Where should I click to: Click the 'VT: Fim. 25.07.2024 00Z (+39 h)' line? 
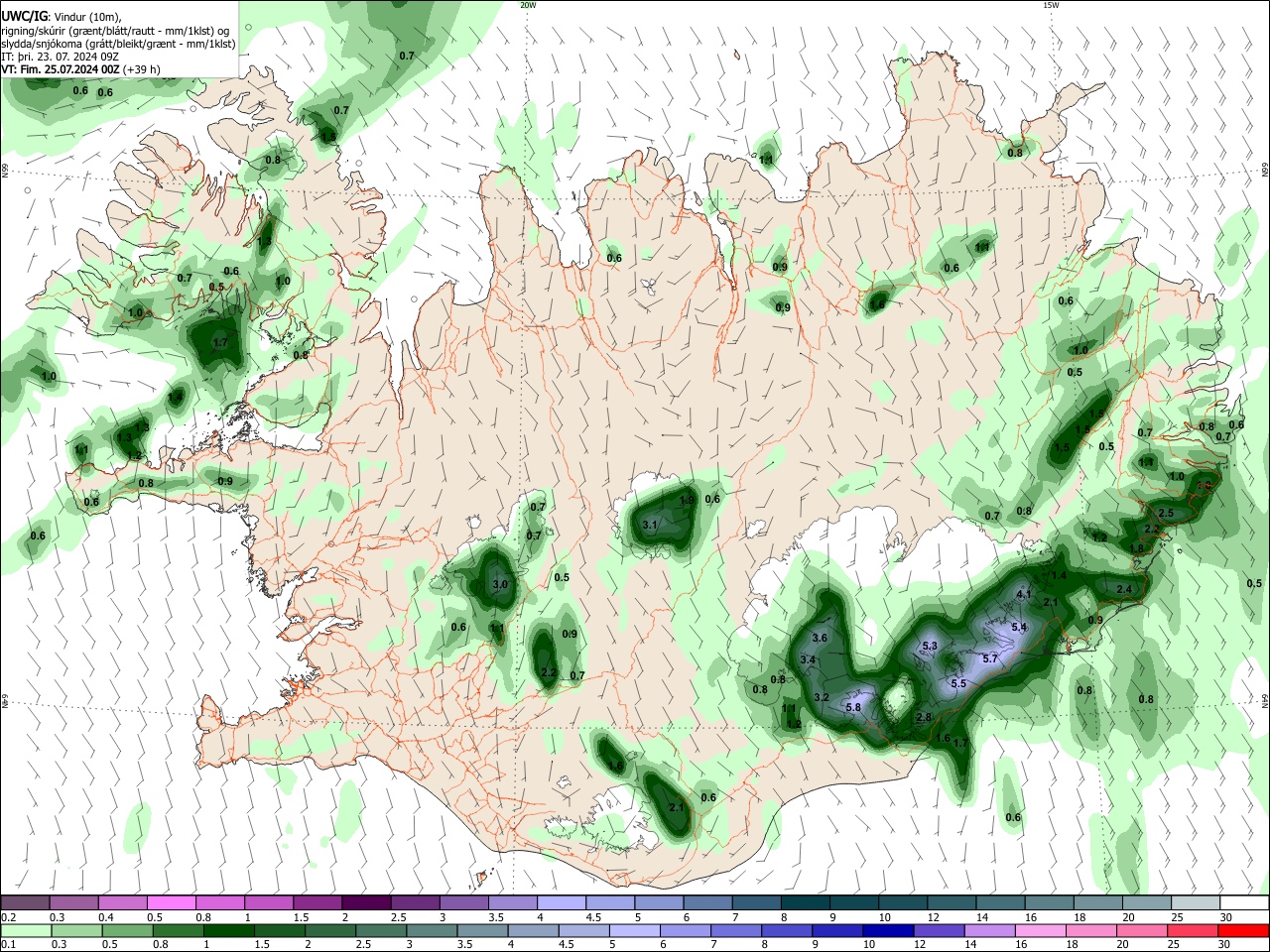(x=80, y=69)
